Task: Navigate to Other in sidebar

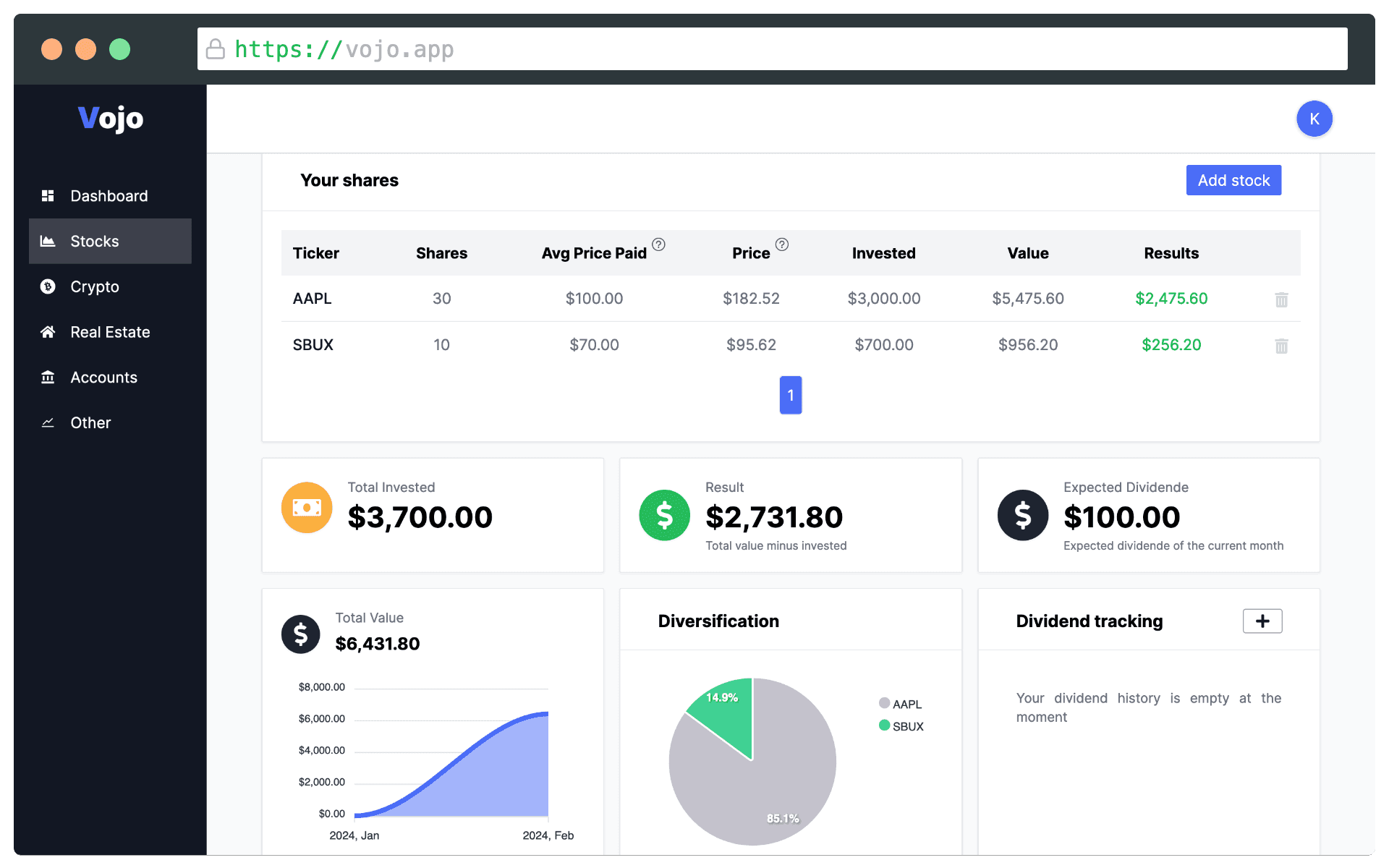Action: (x=90, y=423)
